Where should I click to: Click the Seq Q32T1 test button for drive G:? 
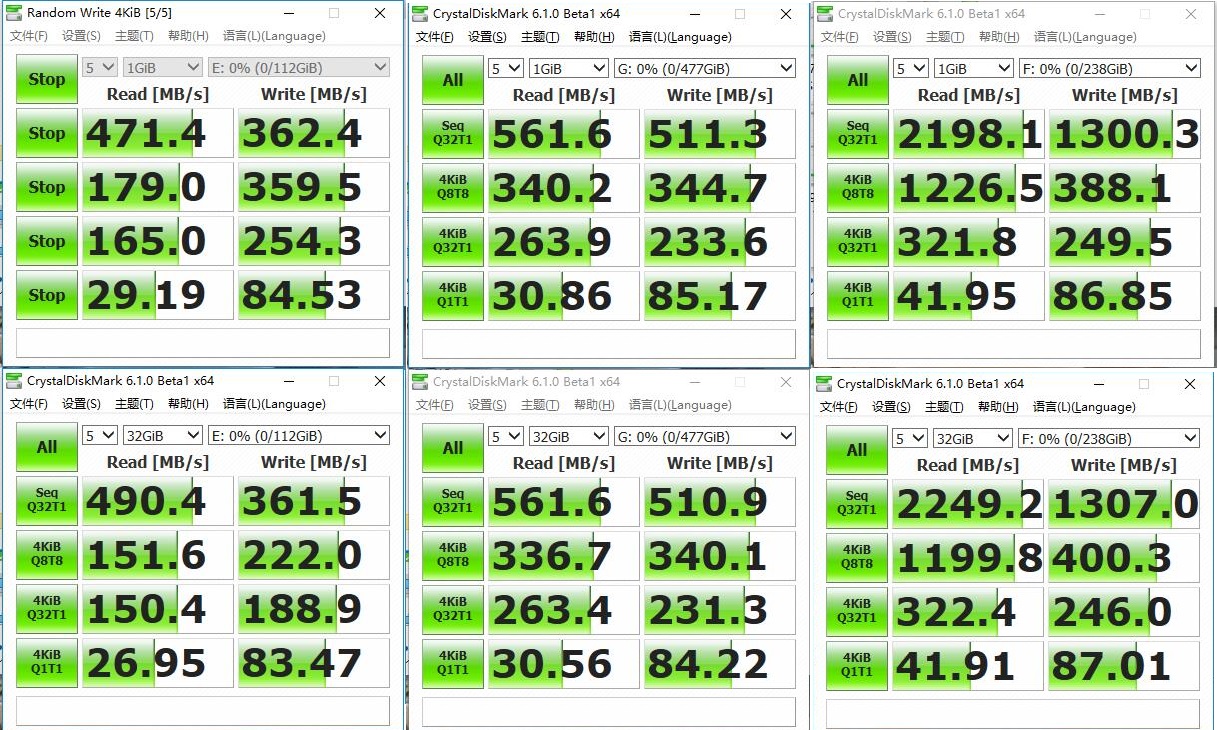click(x=452, y=134)
